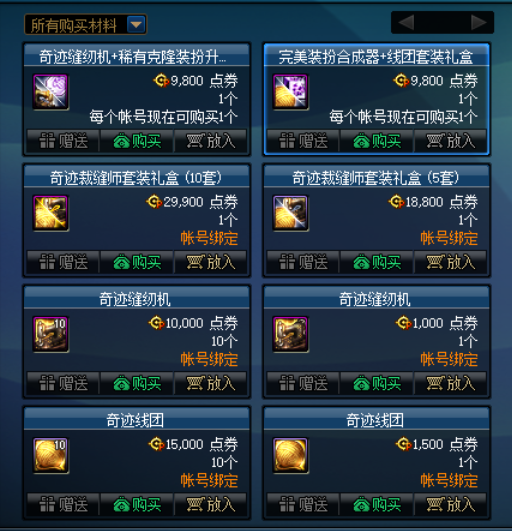This screenshot has height=531, width=512.
Task: Select the 完美装扮合成器+线团套装礼盒 title bar
Action: [x=377, y=56]
